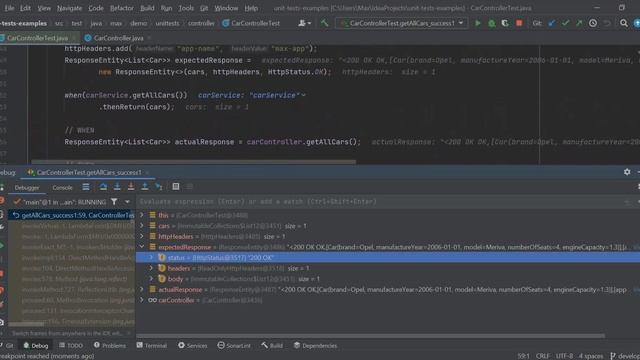The height and width of the screenshot is (360, 640).
Task: Open the Terminal tool window
Action: 152,345
